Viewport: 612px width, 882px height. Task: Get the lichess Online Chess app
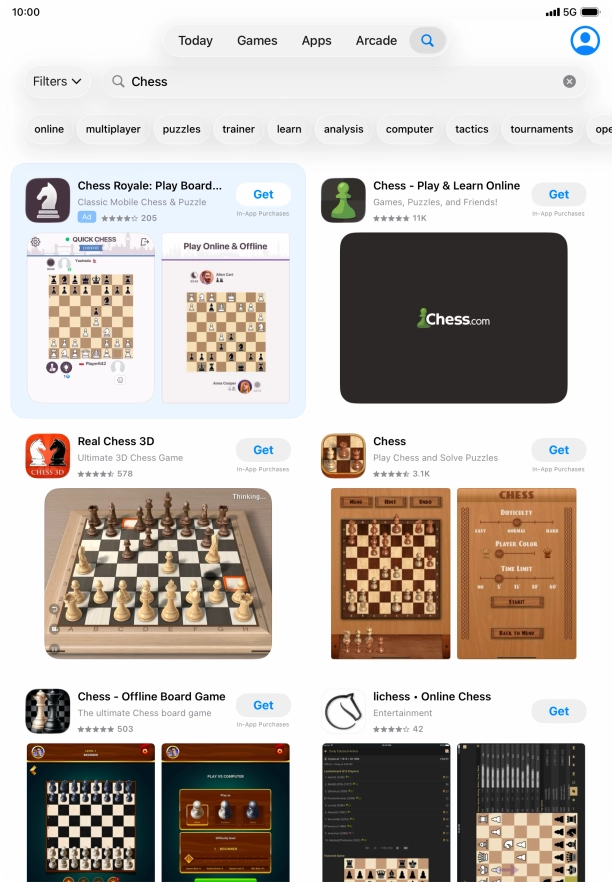[559, 711]
